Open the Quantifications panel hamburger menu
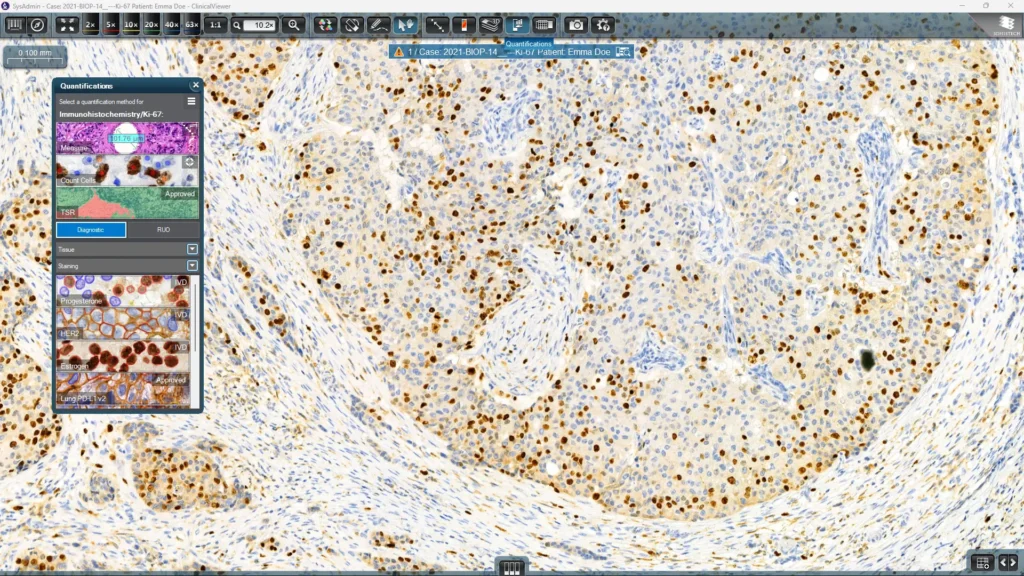1024x576 pixels. tap(191, 101)
